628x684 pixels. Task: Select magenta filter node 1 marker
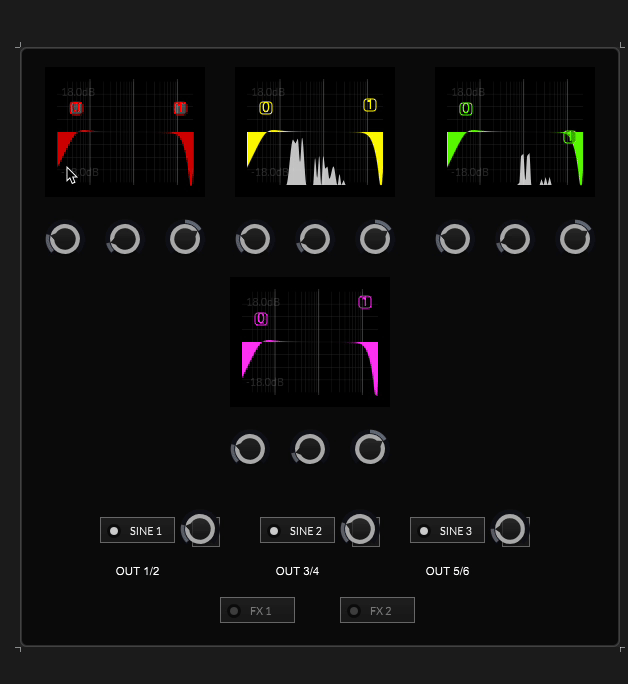365,302
